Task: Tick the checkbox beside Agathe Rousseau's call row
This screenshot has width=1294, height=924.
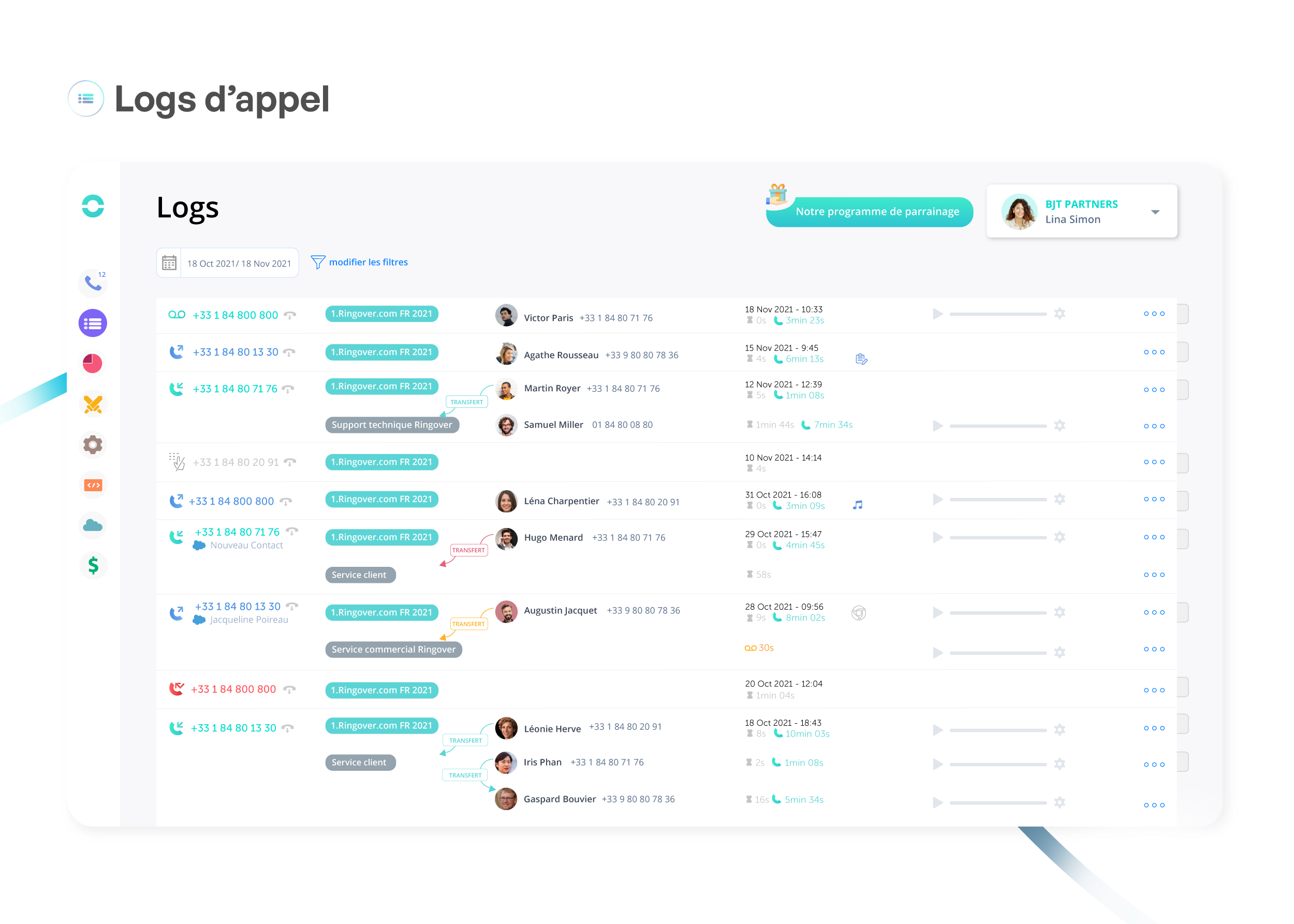Action: click(1182, 352)
